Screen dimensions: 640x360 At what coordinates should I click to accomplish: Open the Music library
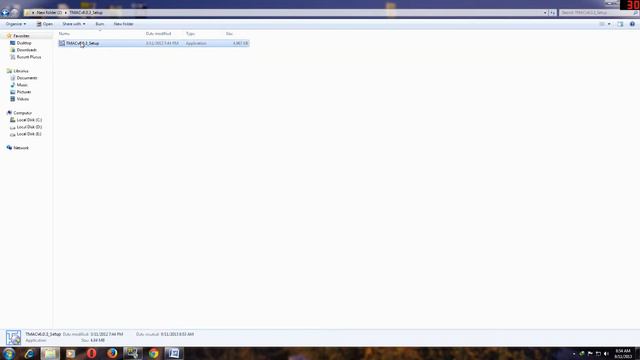[x=22, y=85]
